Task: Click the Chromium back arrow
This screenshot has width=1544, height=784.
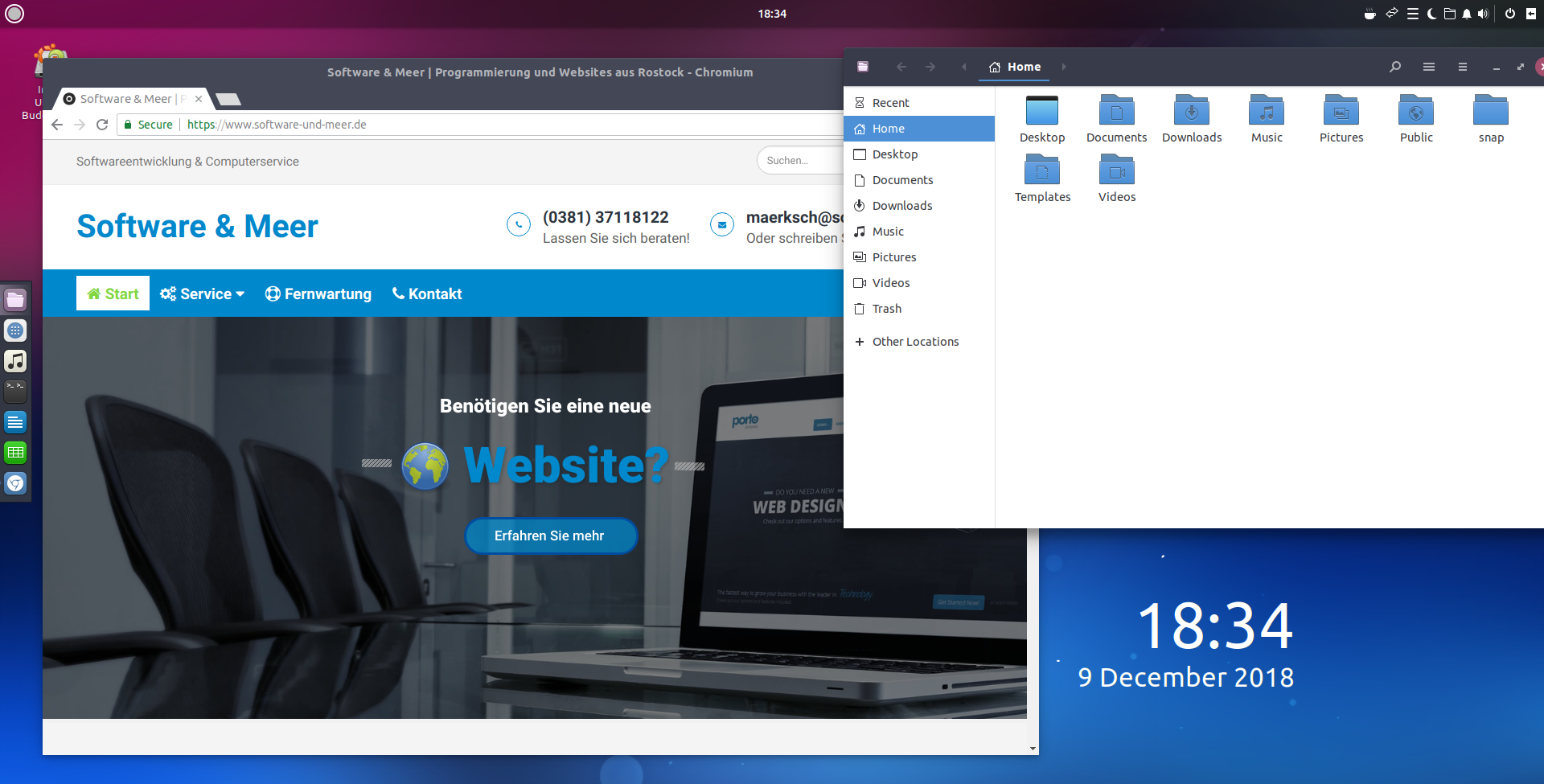Action: [x=57, y=125]
